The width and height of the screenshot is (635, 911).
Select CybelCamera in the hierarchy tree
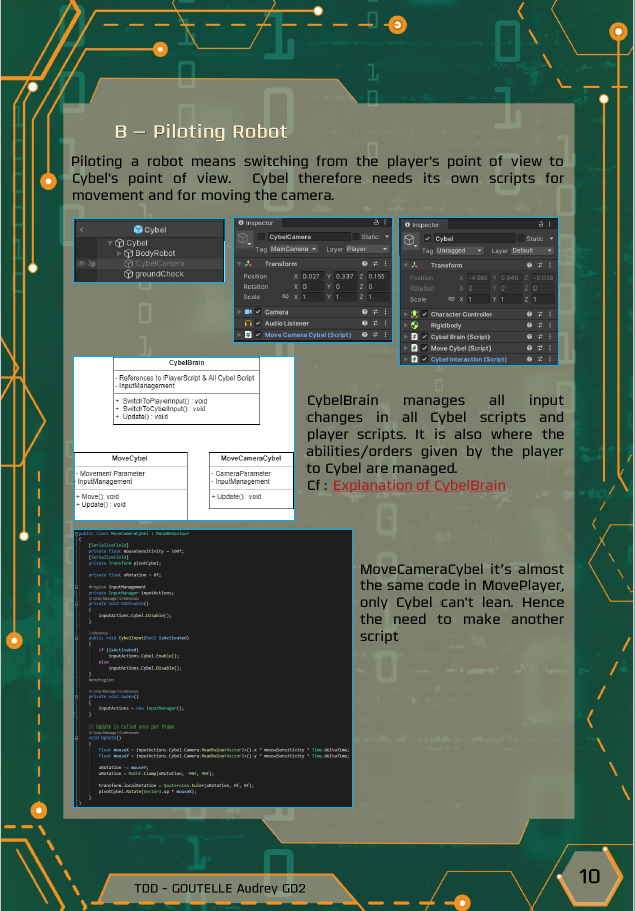(x=159, y=263)
